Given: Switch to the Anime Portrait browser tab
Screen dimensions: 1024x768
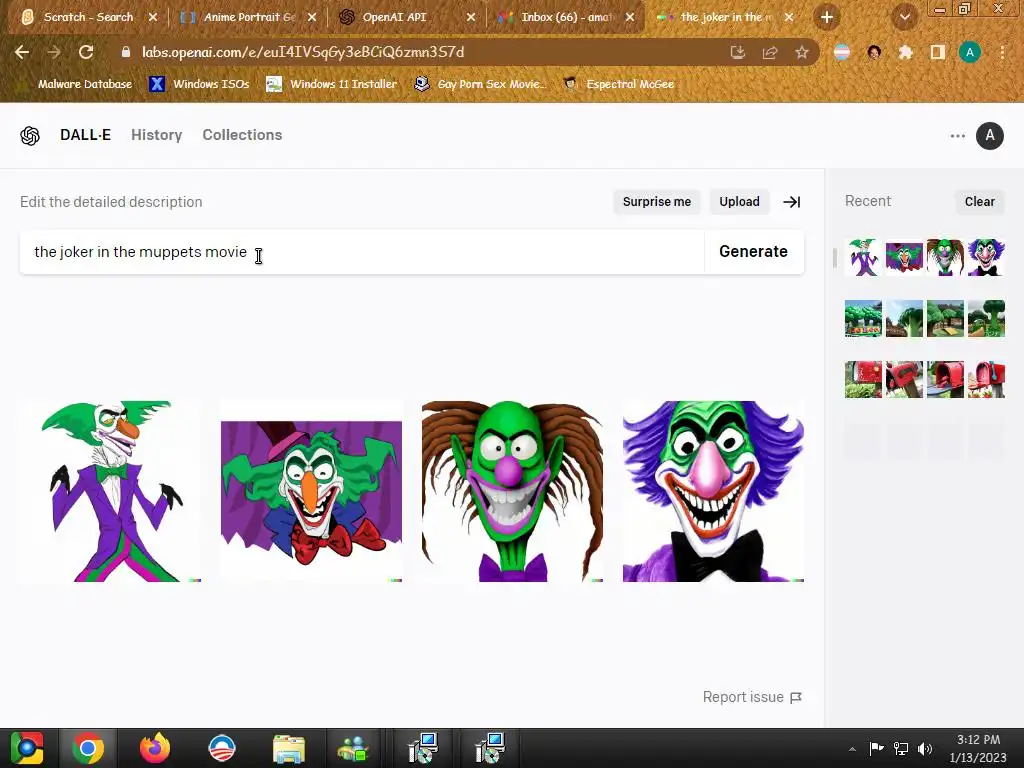Looking at the screenshot, I should point(249,17).
